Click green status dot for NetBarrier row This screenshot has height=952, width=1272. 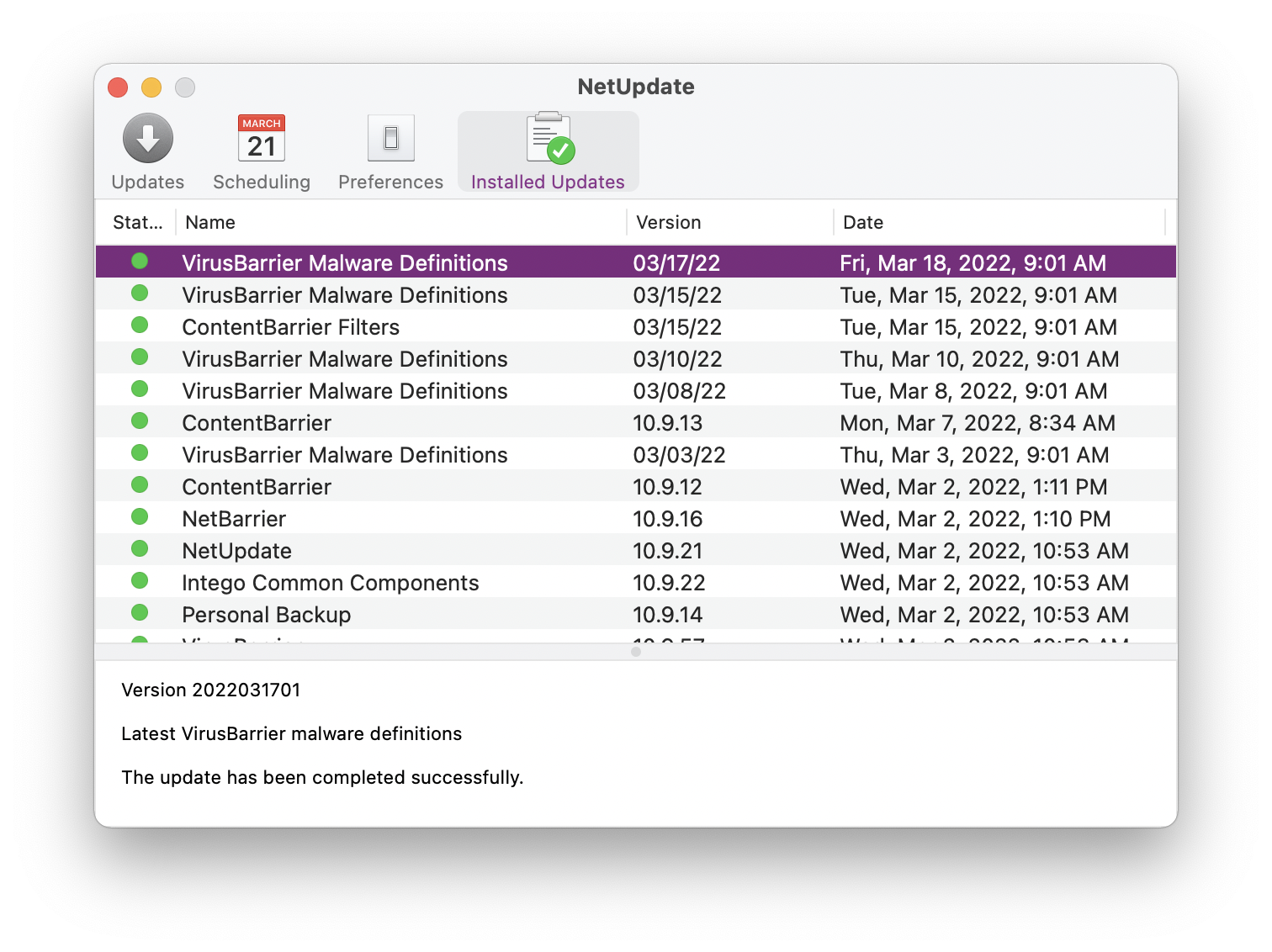click(x=140, y=517)
